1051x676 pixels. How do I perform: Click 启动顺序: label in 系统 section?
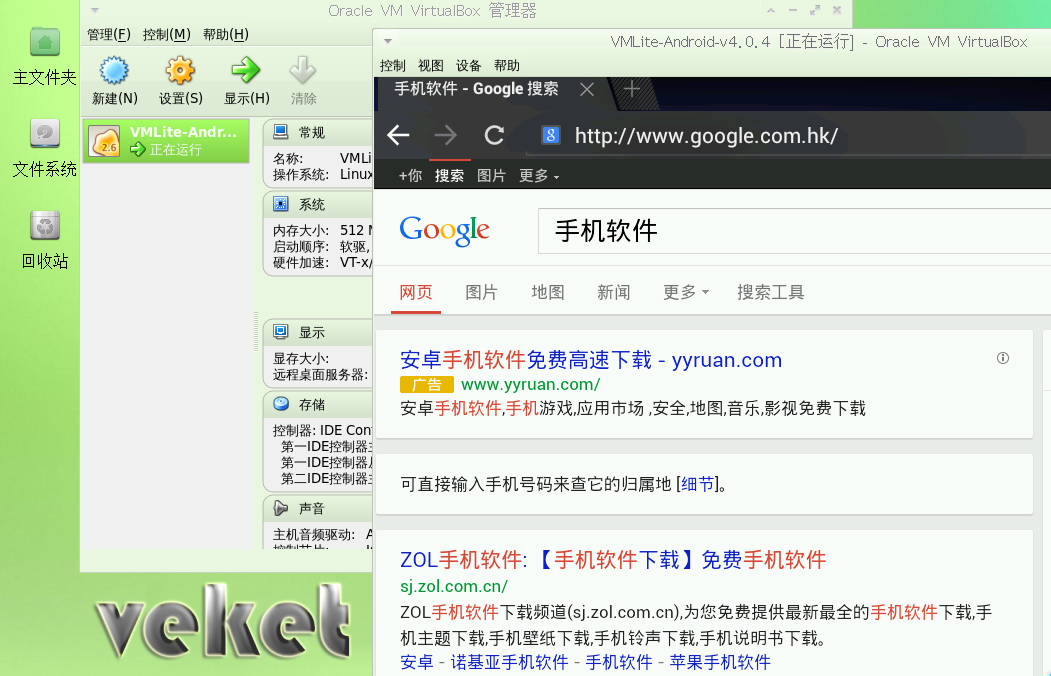point(301,247)
